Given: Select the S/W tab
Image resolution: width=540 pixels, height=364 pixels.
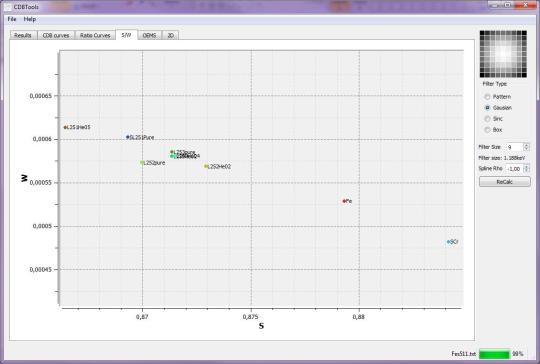Looking at the screenshot, I should 126,35.
